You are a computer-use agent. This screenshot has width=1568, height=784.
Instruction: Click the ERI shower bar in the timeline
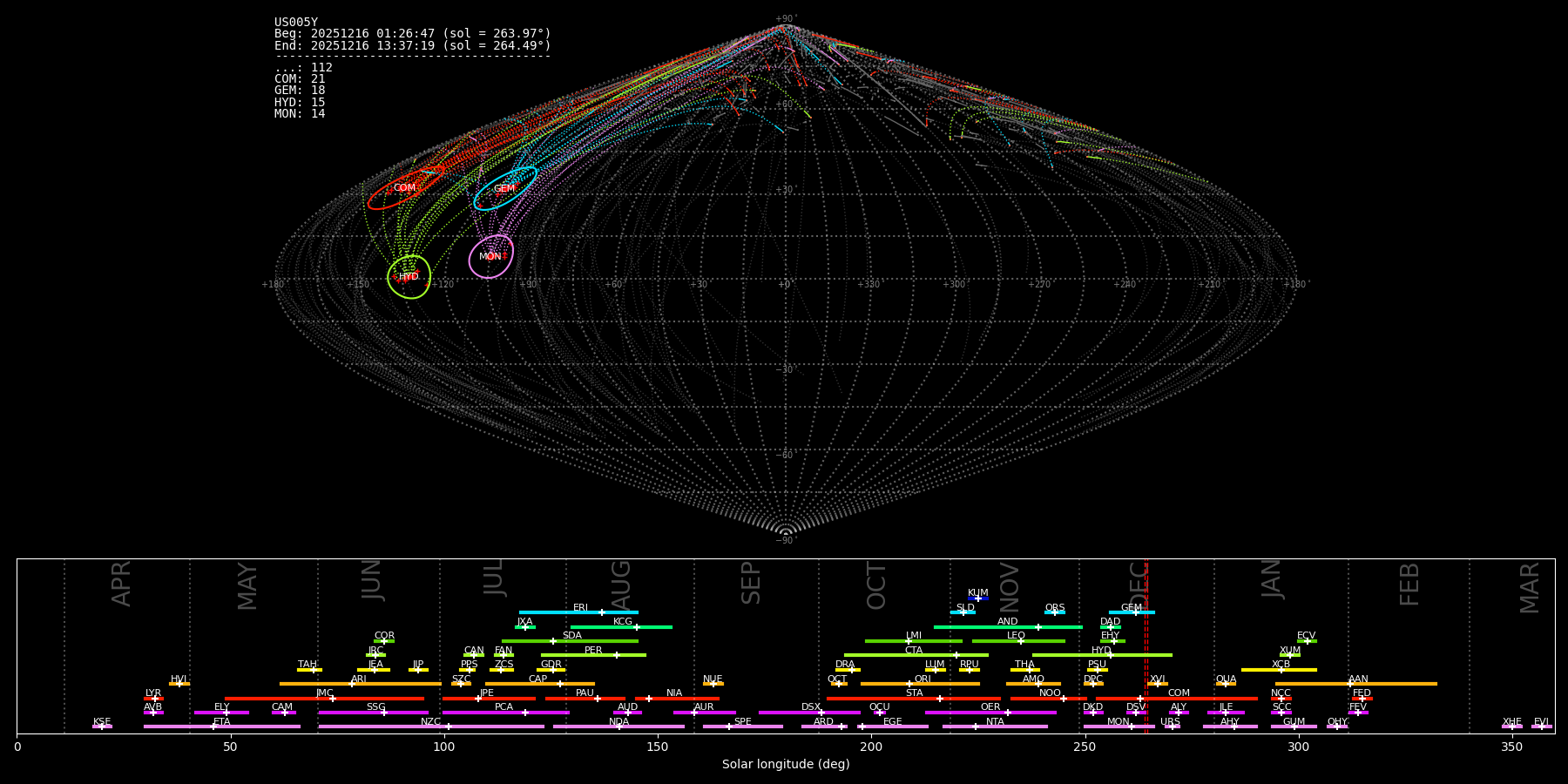click(x=578, y=612)
